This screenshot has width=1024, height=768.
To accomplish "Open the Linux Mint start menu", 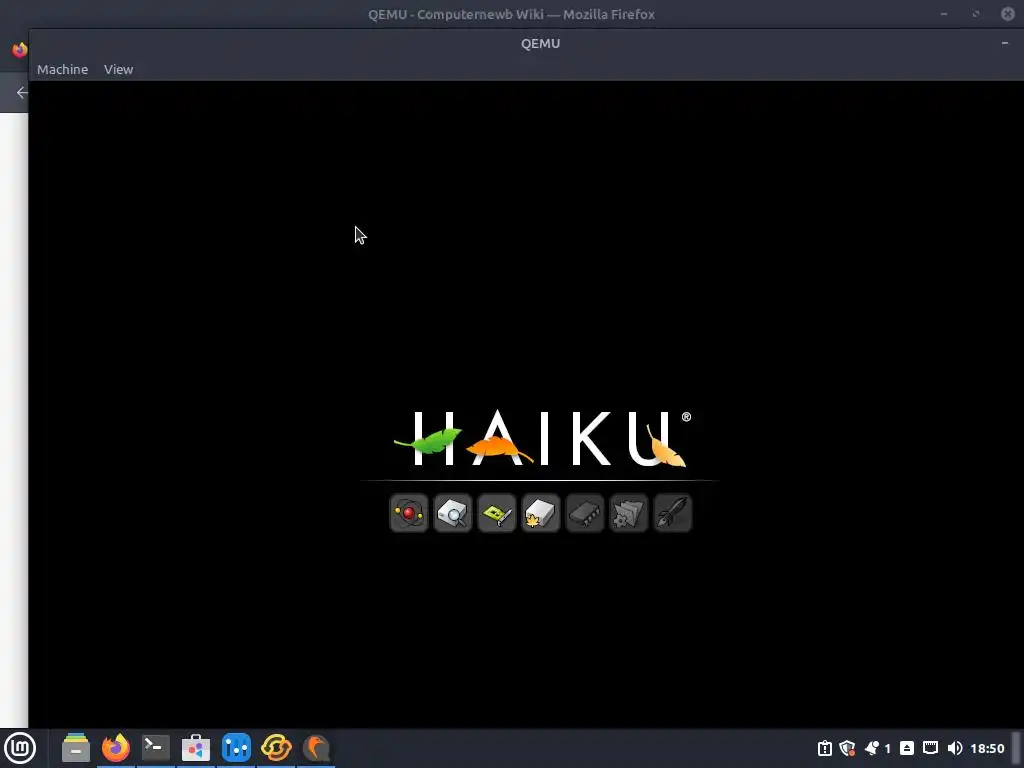I will pyautogui.click(x=20, y=748).
